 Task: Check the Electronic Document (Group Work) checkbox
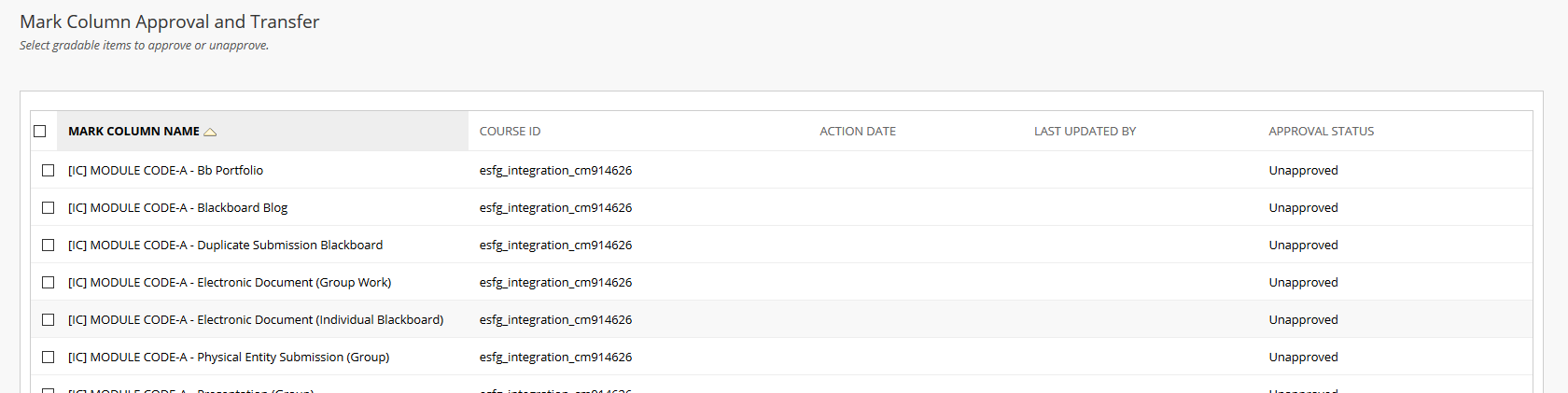click(x=49, y=283)
